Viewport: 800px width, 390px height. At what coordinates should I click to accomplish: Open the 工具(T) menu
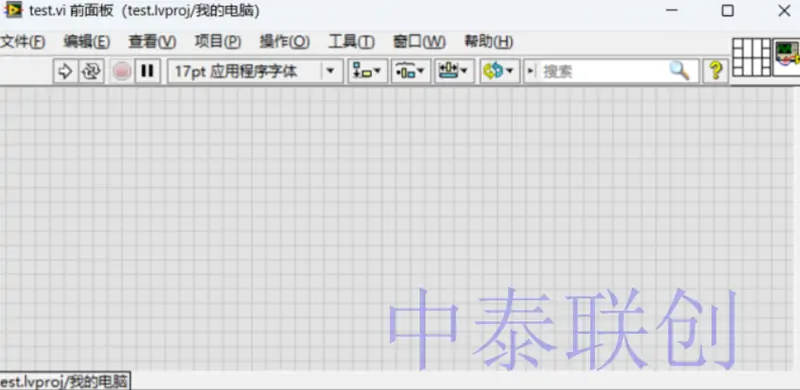[x=352, y=42]
